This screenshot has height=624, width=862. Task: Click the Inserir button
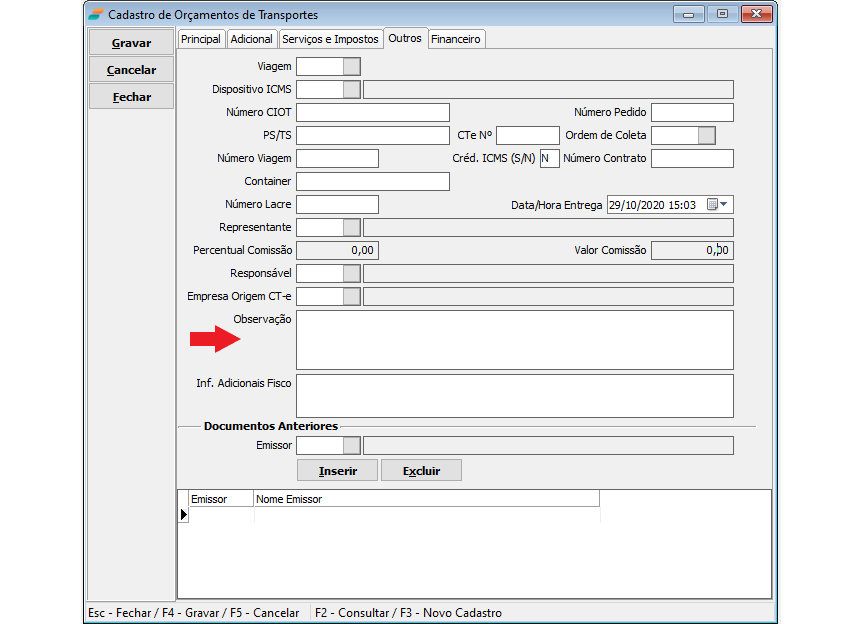[338, 471]
